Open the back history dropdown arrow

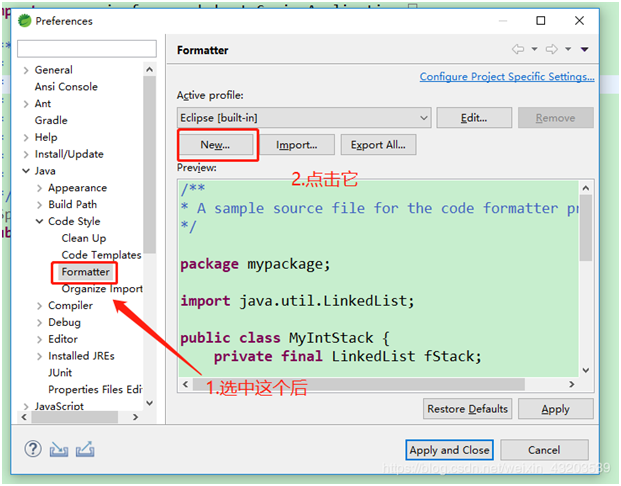pyautogui.click(x=534, y=49)
